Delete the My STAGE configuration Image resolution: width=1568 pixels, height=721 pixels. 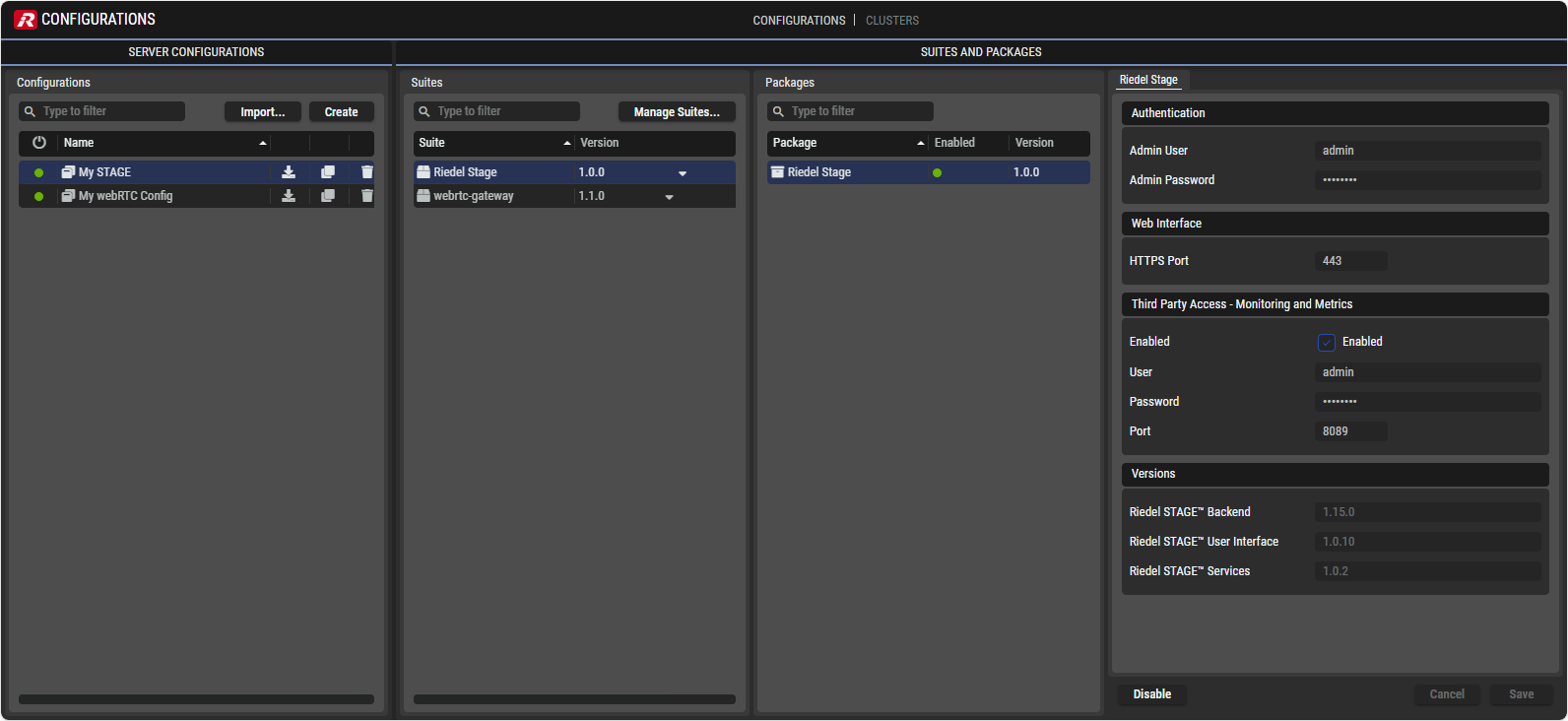click(366, 172)
